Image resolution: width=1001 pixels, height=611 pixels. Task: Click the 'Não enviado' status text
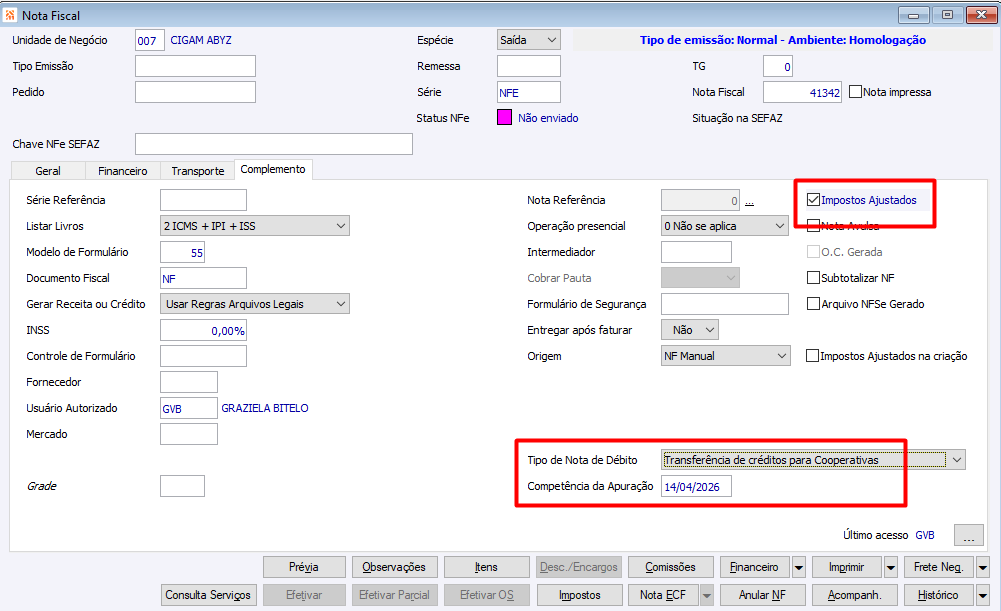pos(548,118)
